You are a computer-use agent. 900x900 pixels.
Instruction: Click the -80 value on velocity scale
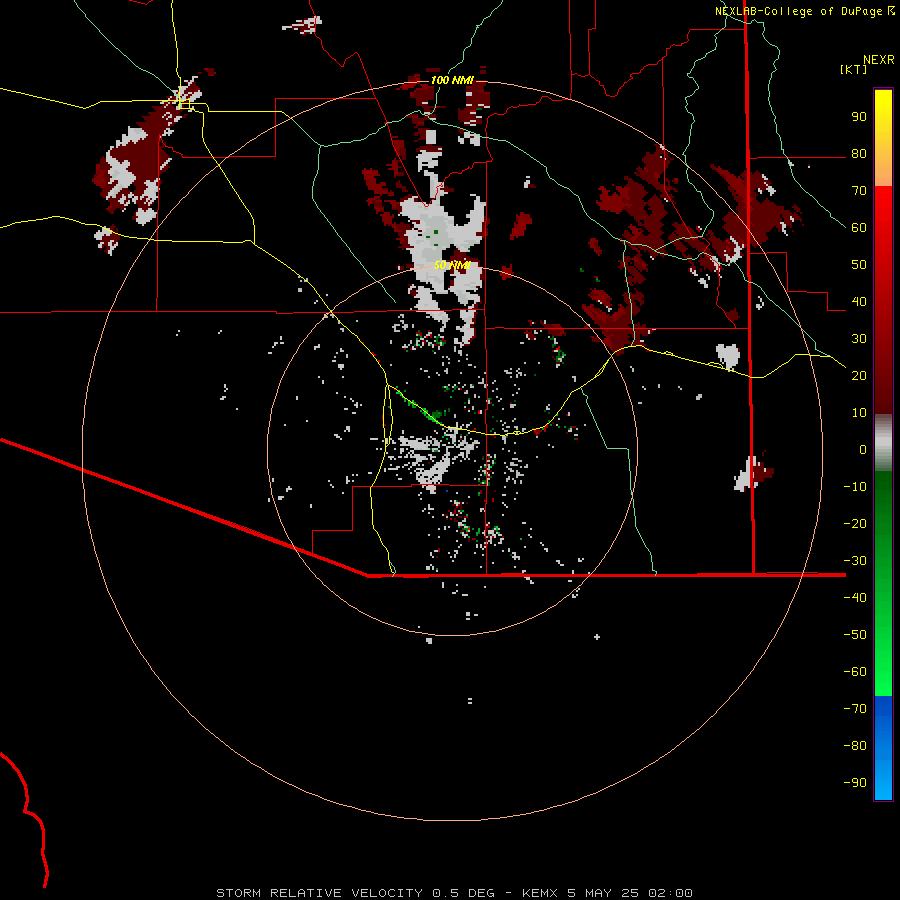point(855,746)
